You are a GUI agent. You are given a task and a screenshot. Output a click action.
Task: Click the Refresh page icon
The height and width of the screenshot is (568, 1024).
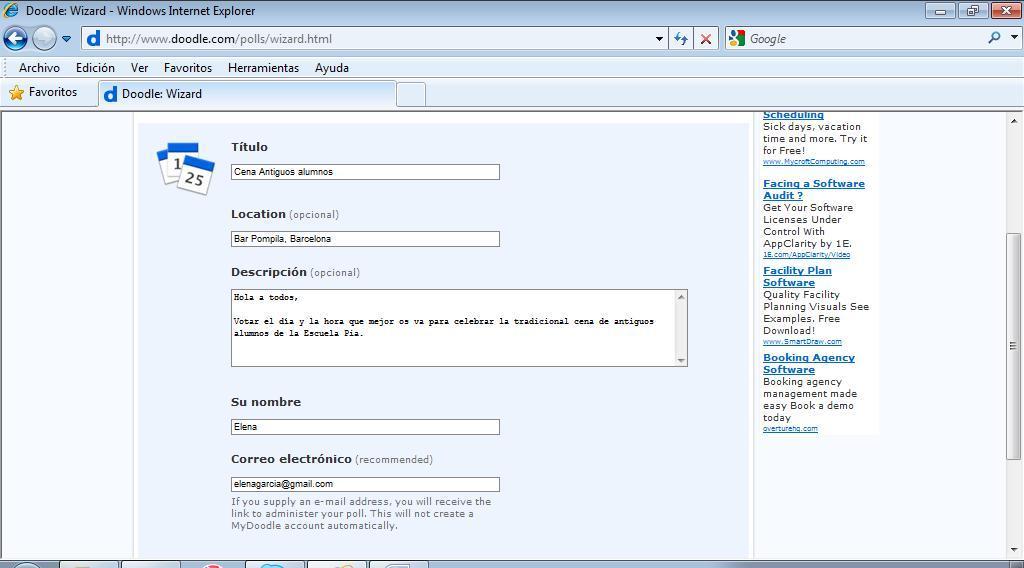pyautogui.click(x=681, y=39)
